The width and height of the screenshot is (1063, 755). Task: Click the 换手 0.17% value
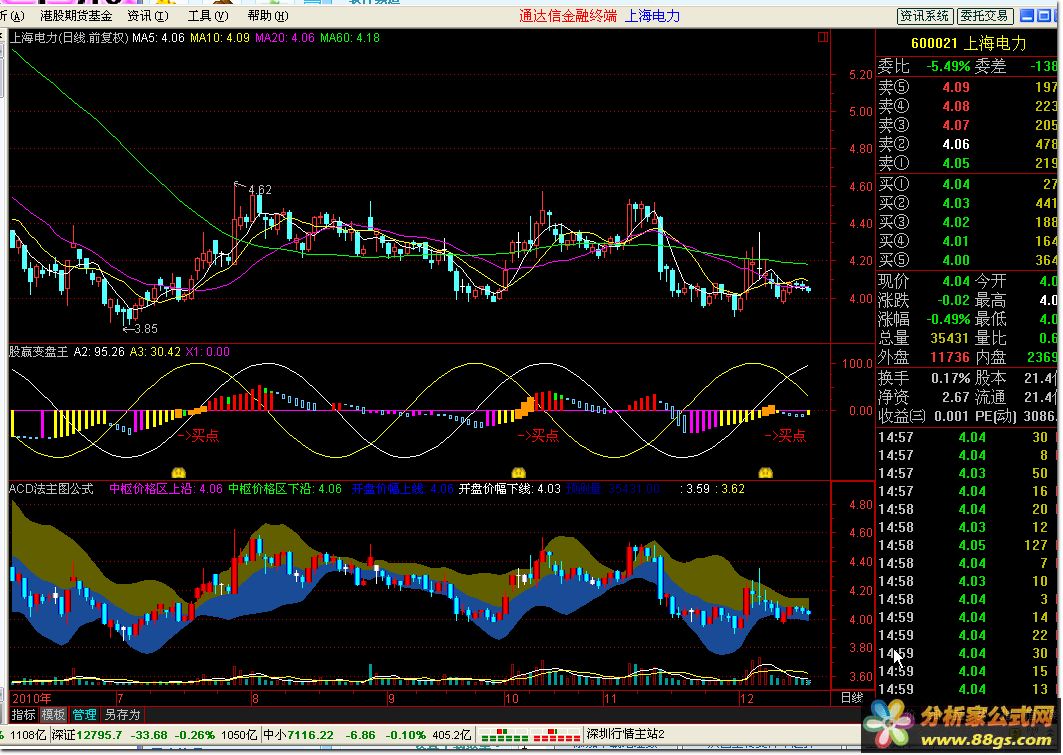[x=951, y=378]
